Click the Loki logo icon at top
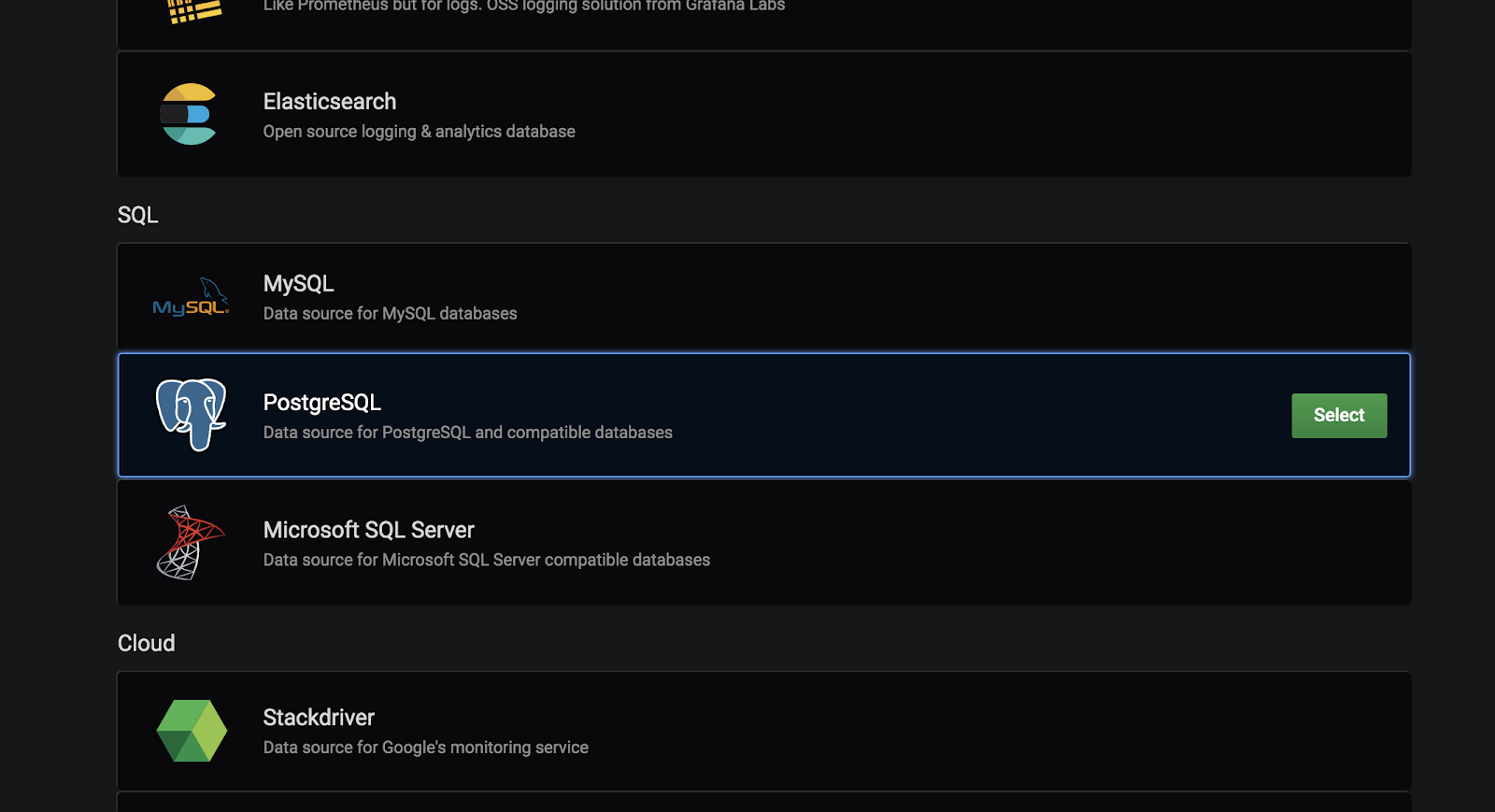 pos(193,11)
